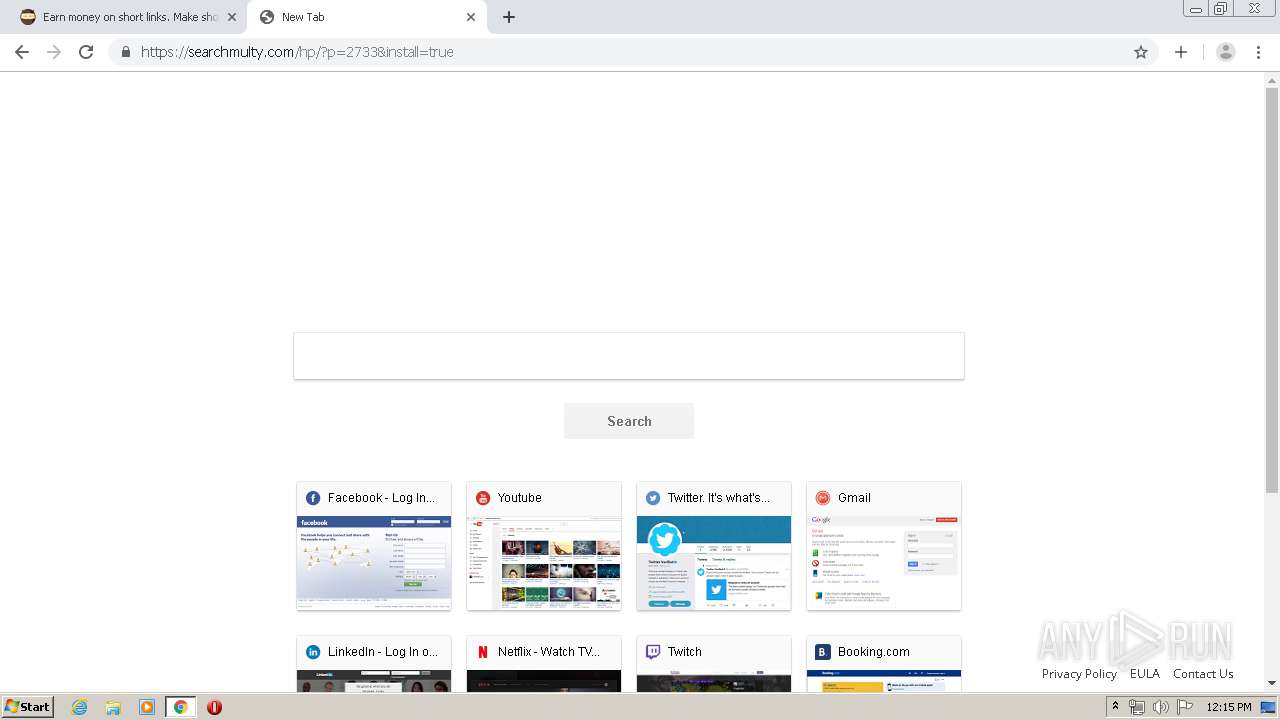Open the media player taskbar icon
This screenshot has height=720, width=1280.
[x=147, y=707]
